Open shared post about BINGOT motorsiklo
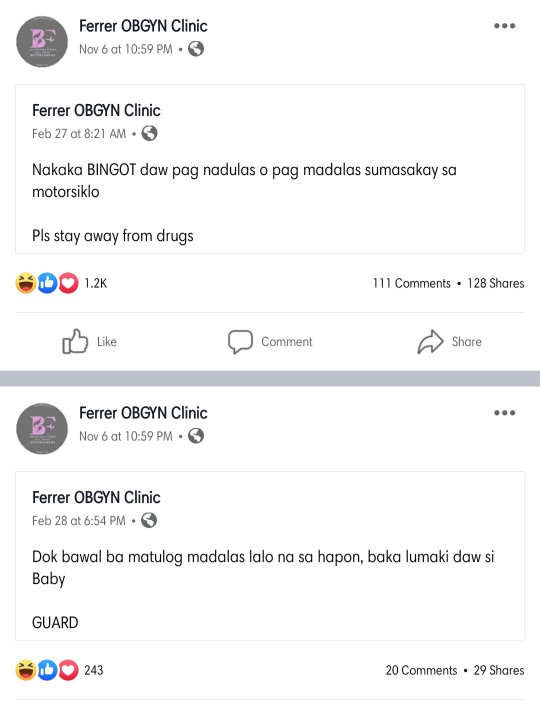 pyautogui.click(x=270, y=169)
